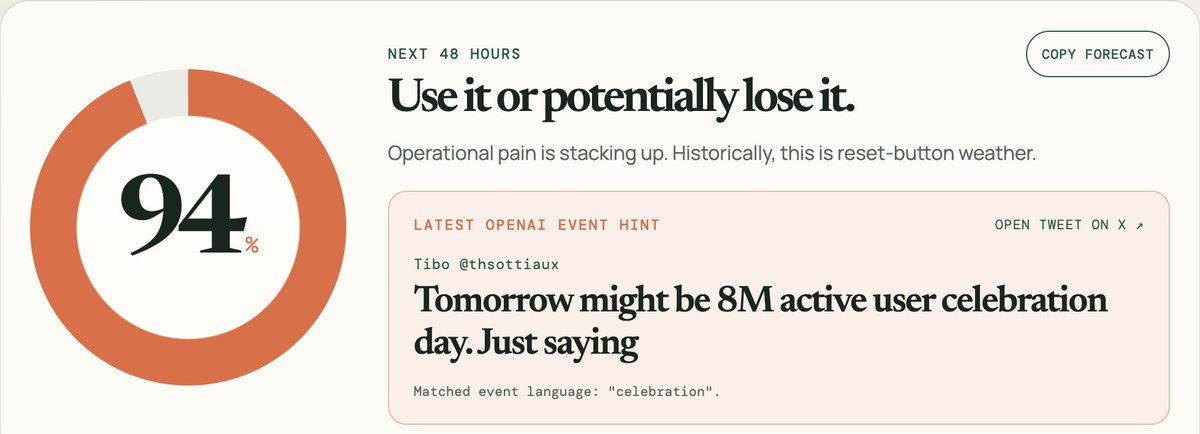Select the grey unfilled segment of the ring
Viewport: 1200px width, 434px height.
click(x=160, y=97)
